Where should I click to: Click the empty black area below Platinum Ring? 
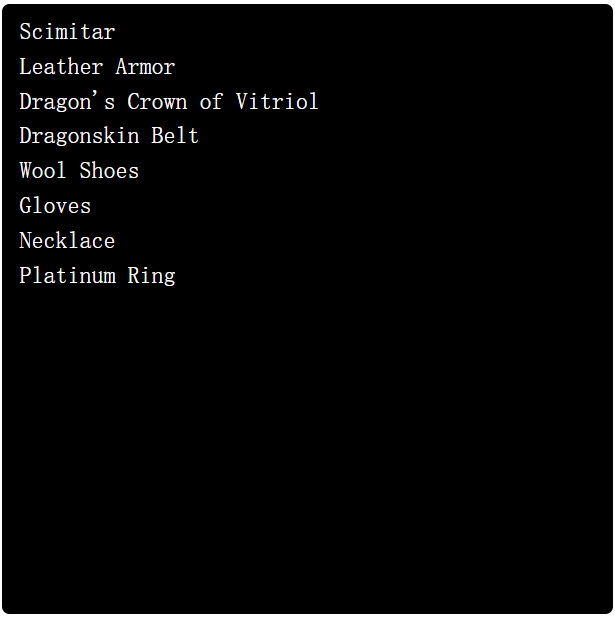[x=307, y=449]
